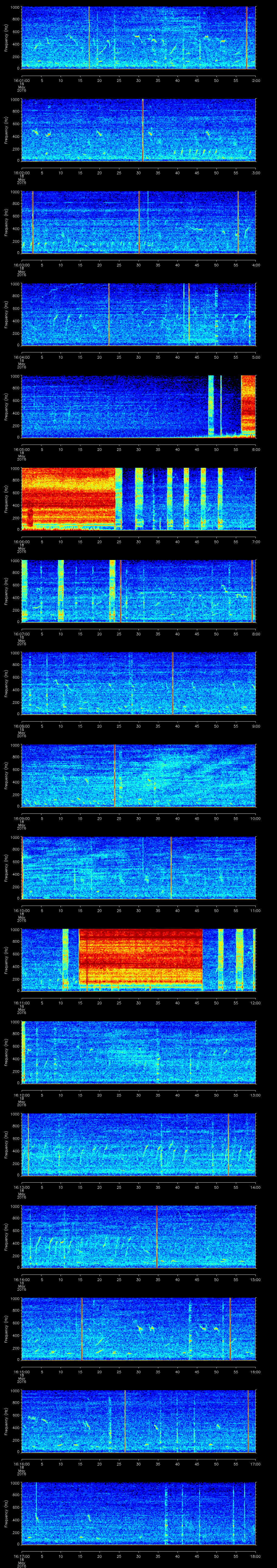
Task: Select the 16:08:00 start timestamp
Action: (21, 726)
